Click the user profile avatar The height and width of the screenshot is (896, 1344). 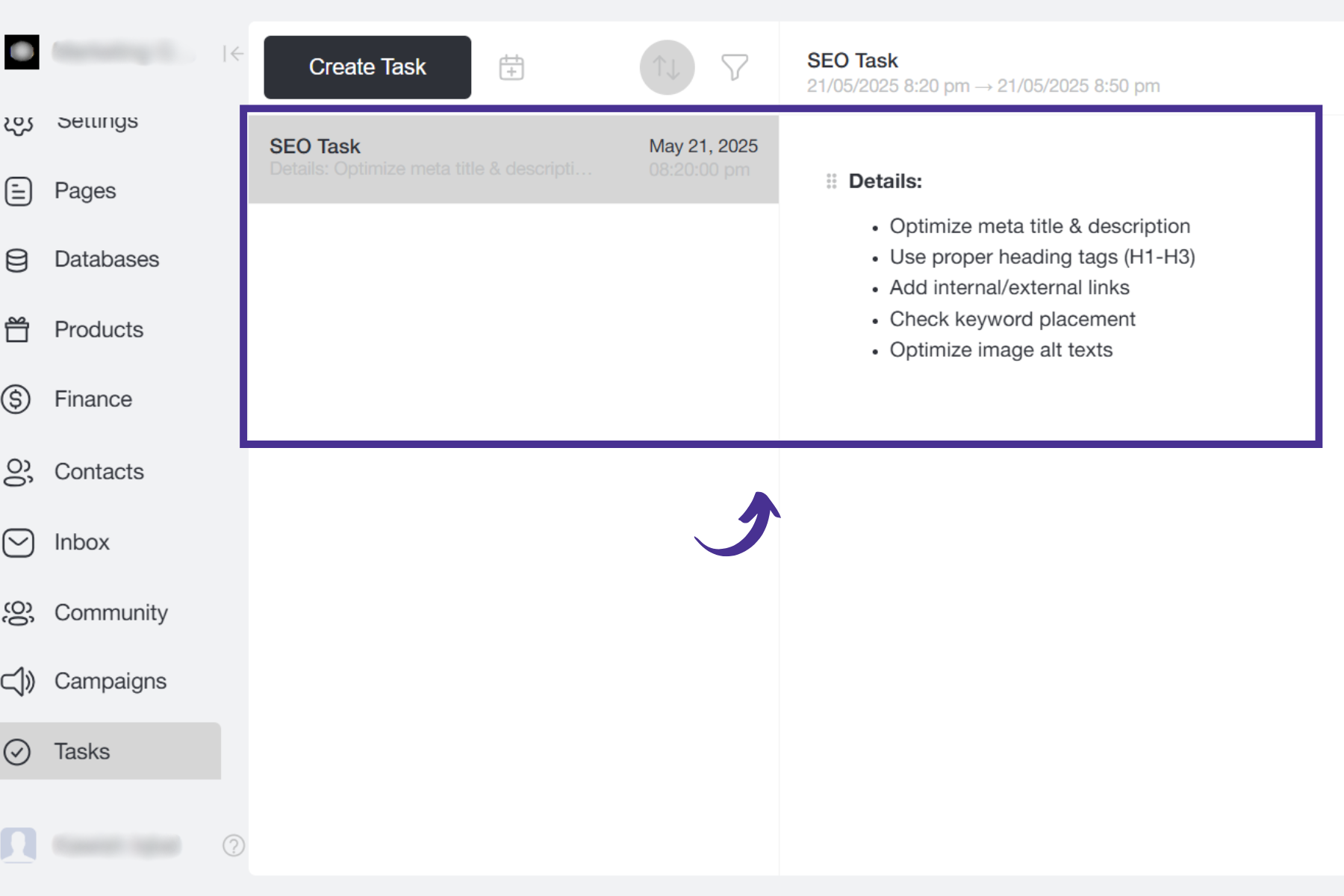(x=19, y=845)
